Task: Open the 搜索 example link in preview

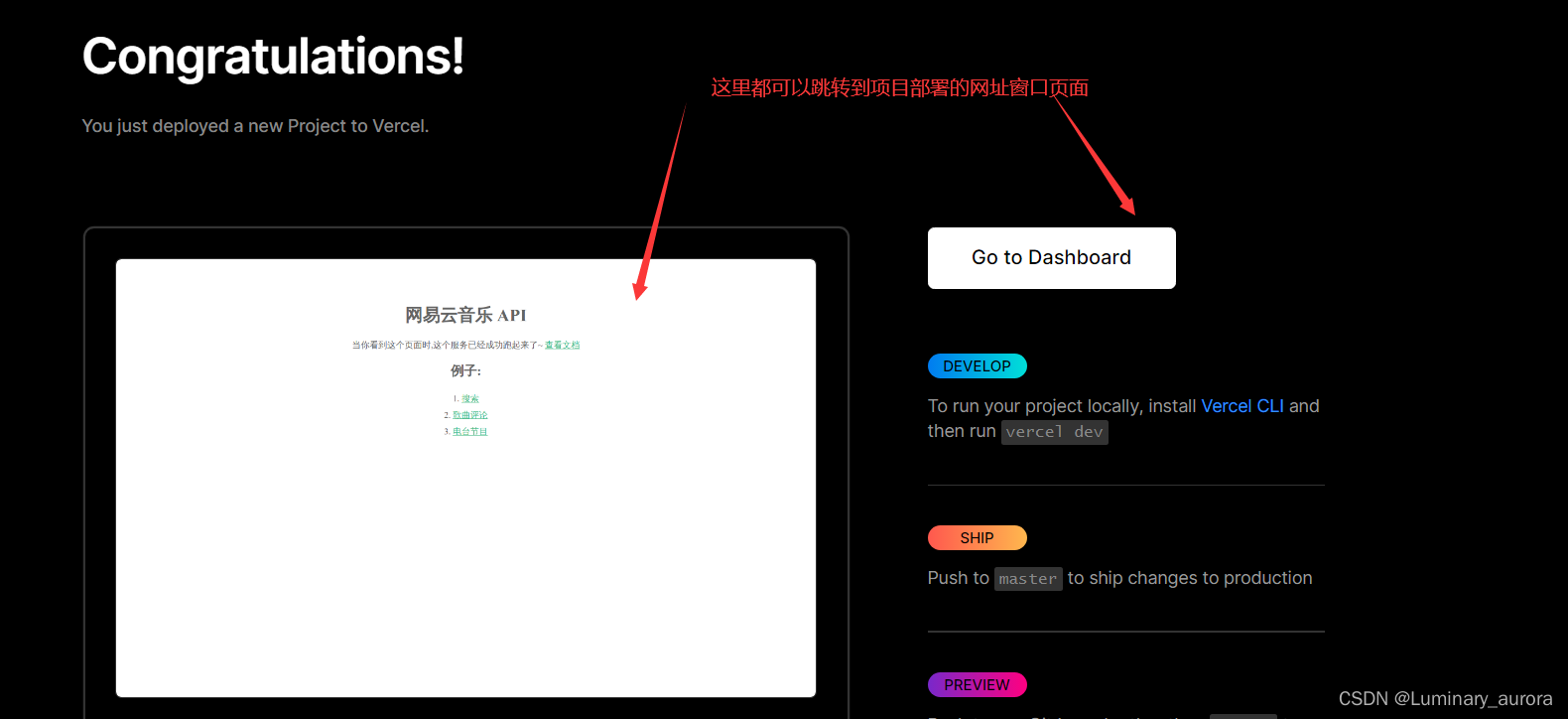Action: (x=469, y=399)
